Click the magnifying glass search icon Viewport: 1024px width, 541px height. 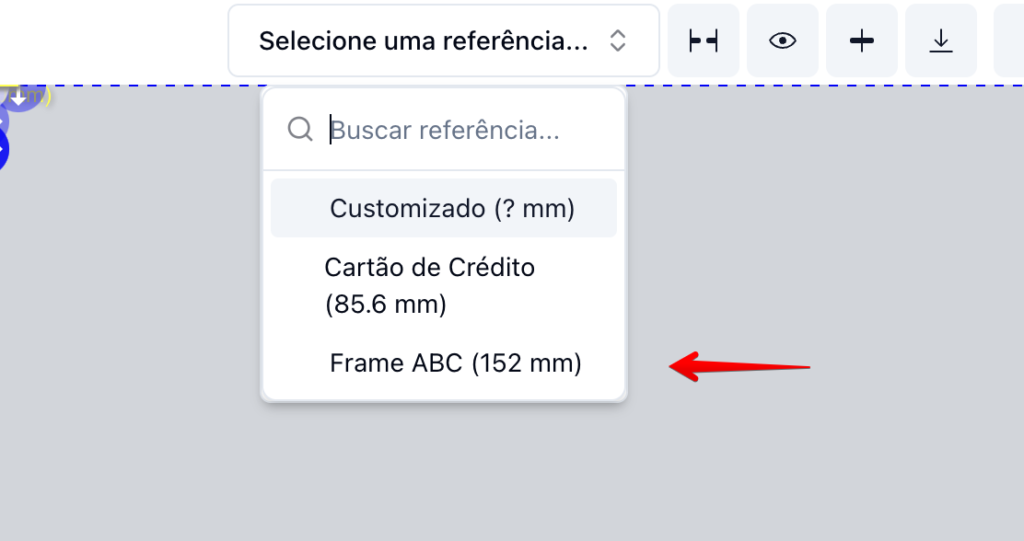300,130
